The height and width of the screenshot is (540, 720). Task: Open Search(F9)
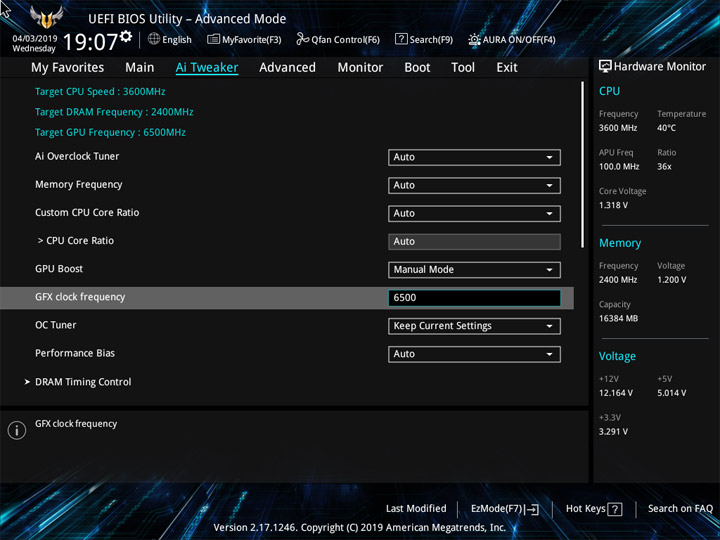[424, 39]
